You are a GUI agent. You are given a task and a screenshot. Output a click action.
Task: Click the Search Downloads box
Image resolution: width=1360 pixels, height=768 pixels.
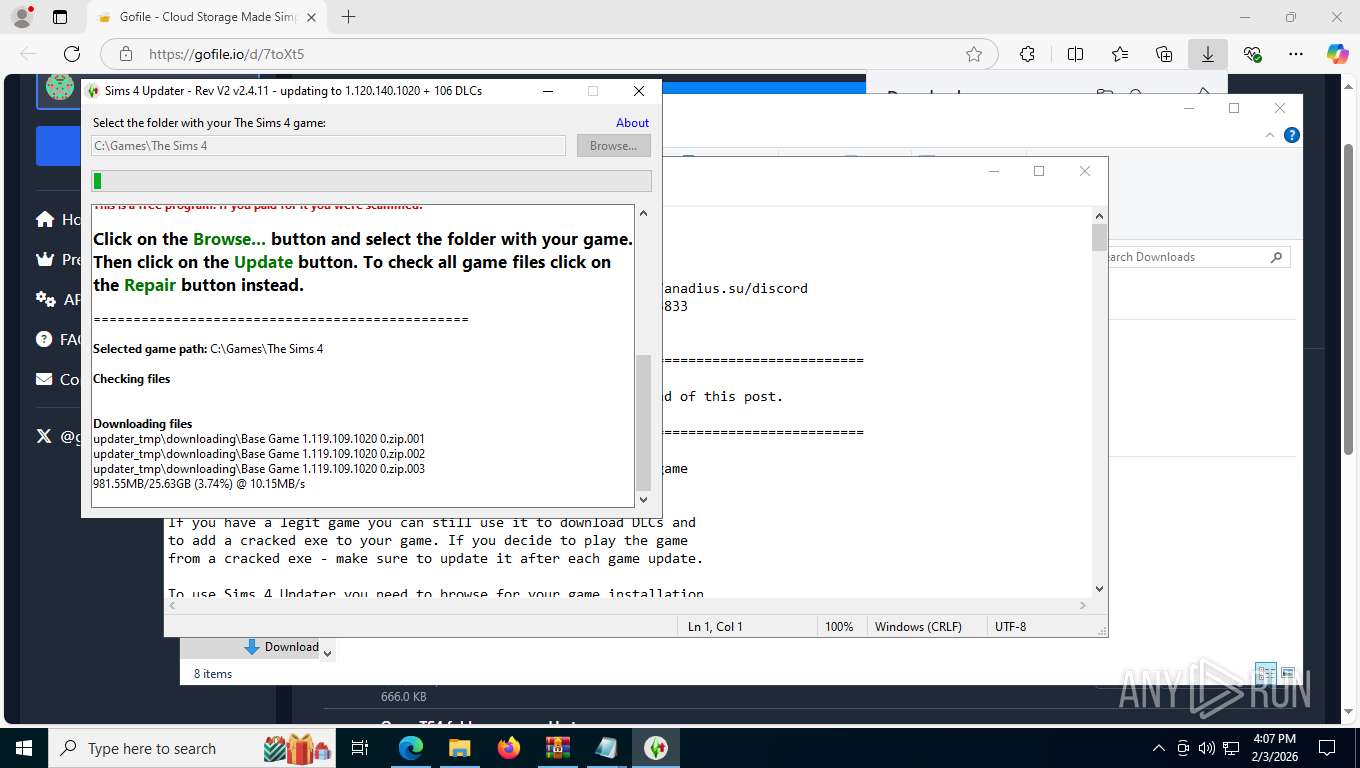[x=1188, y=257]
